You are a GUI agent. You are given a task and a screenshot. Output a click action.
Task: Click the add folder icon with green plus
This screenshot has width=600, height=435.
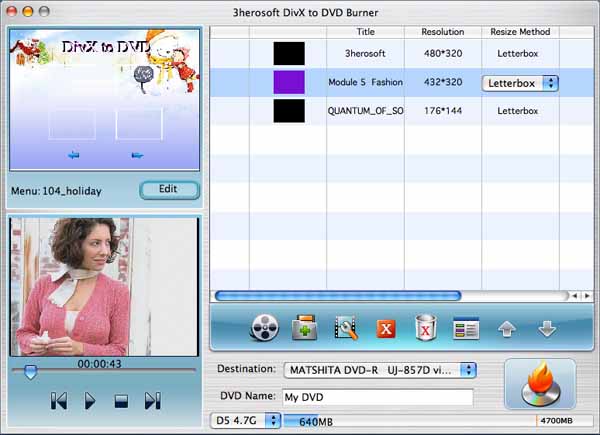[304, 328]
